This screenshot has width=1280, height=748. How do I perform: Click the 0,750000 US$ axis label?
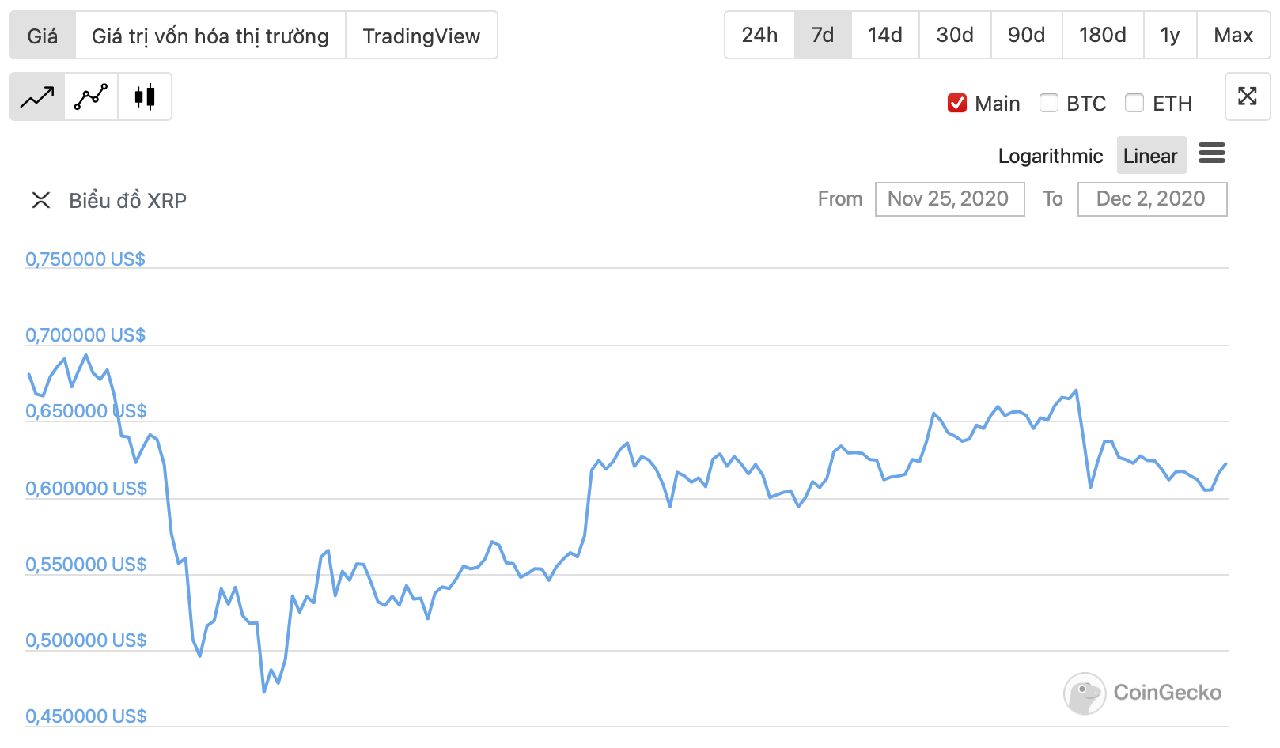pyautogui.click(x=85, y=259)
